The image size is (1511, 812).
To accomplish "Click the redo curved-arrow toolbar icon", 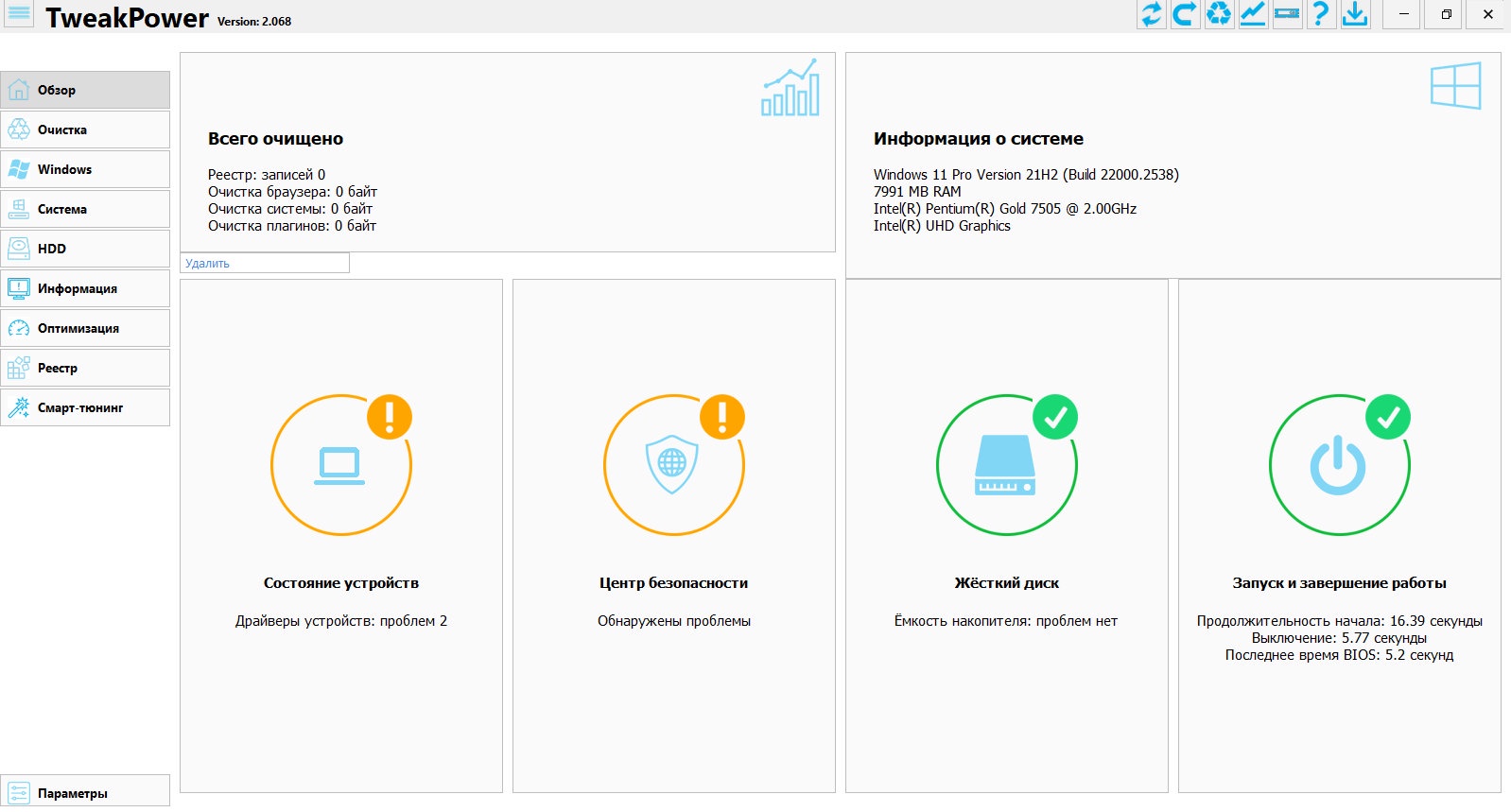I will coord(1185,14).
